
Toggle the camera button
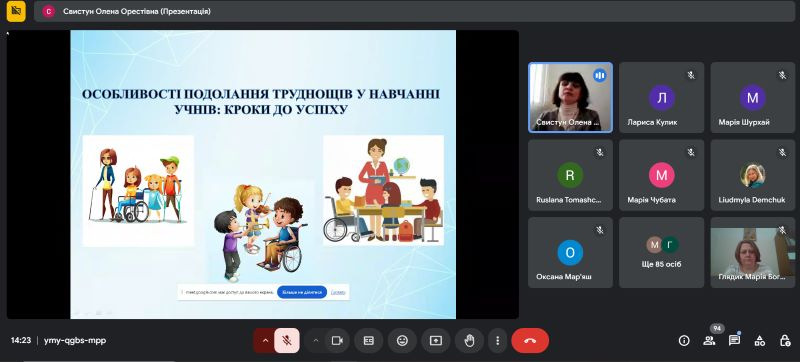(337, 341)
